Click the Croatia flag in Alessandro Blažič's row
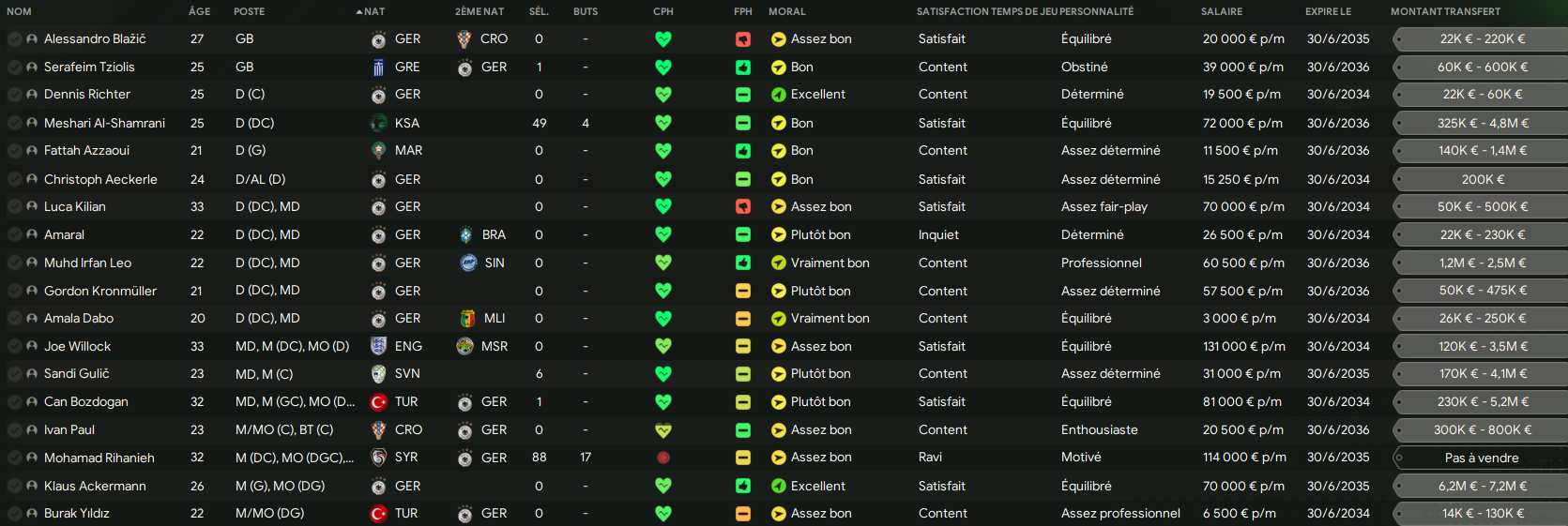The image size is (1568, 526). pos(464,39)
